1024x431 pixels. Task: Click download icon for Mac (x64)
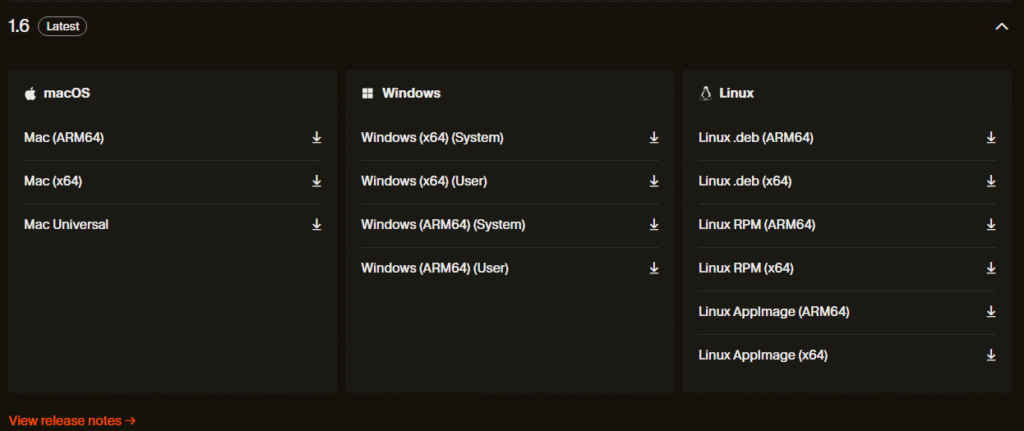coord(316,181)
